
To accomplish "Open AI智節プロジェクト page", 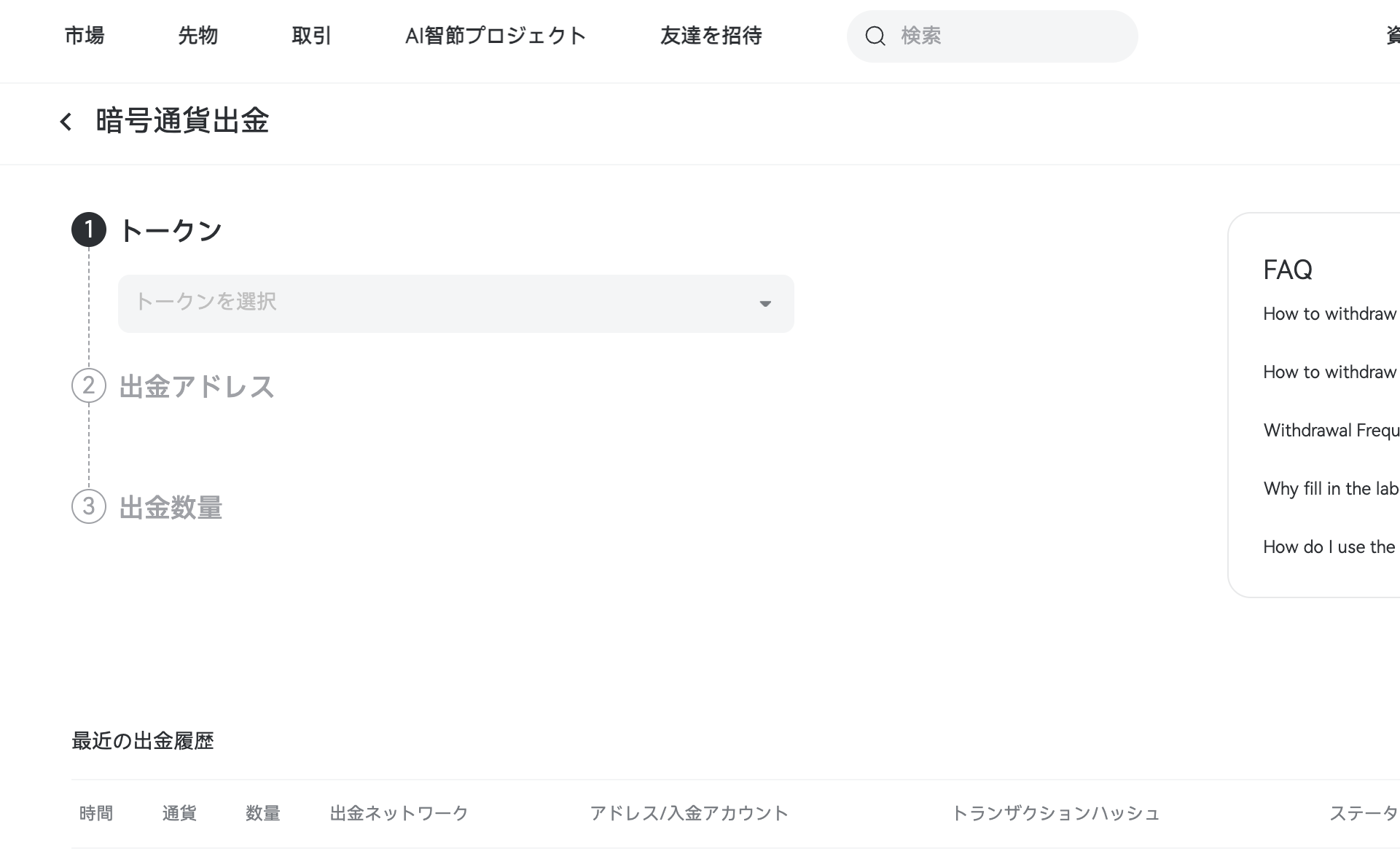I will [496, 36].
